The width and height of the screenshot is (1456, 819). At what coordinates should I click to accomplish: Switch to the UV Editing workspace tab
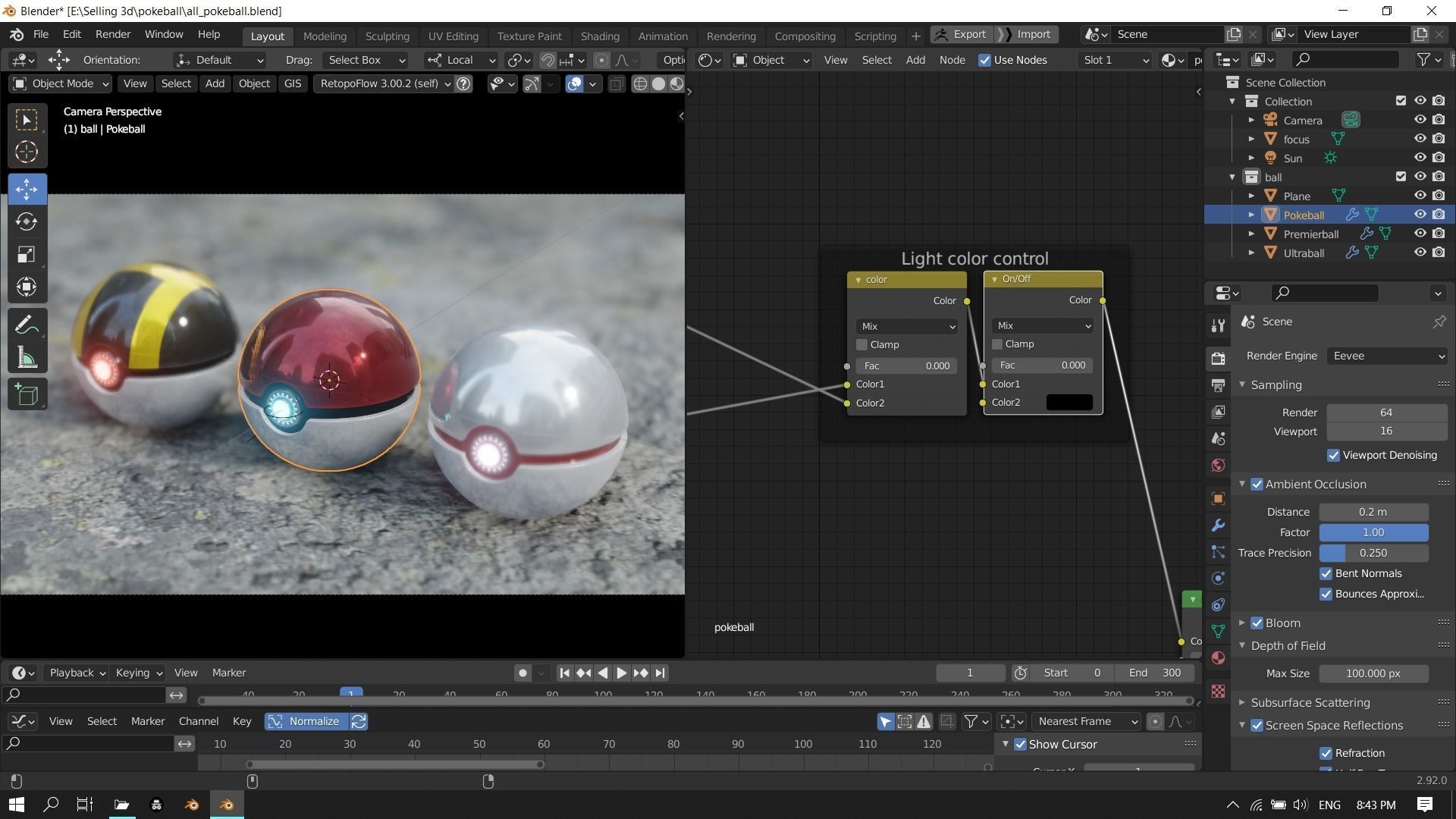(453, 36)
